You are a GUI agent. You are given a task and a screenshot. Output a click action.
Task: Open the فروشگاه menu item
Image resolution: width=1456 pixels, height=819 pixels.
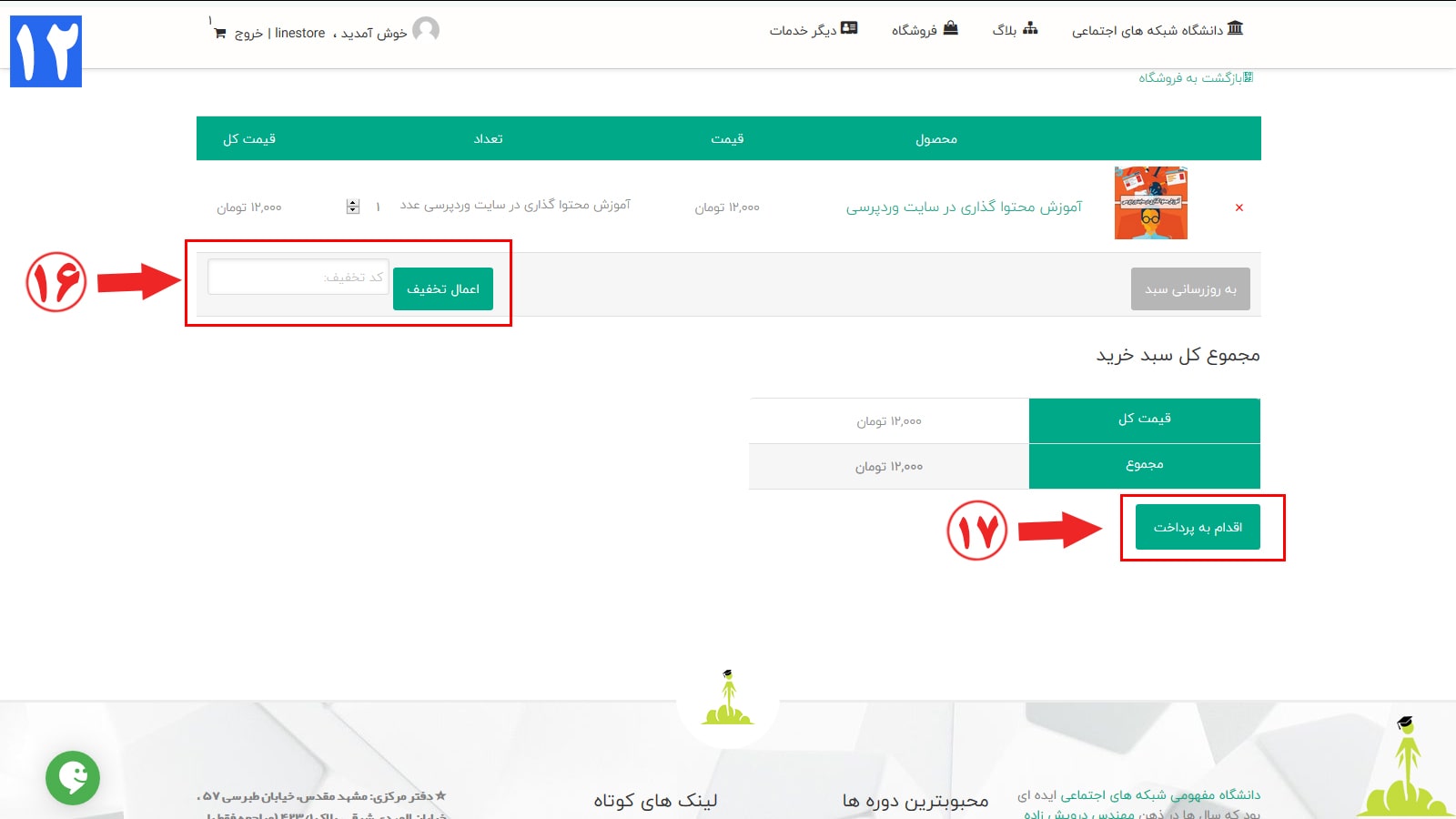coord(915,31)
